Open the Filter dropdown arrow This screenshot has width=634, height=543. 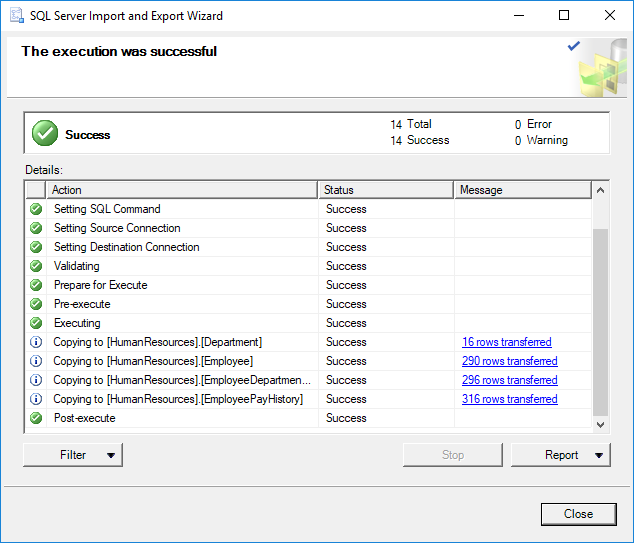(111, 455)
